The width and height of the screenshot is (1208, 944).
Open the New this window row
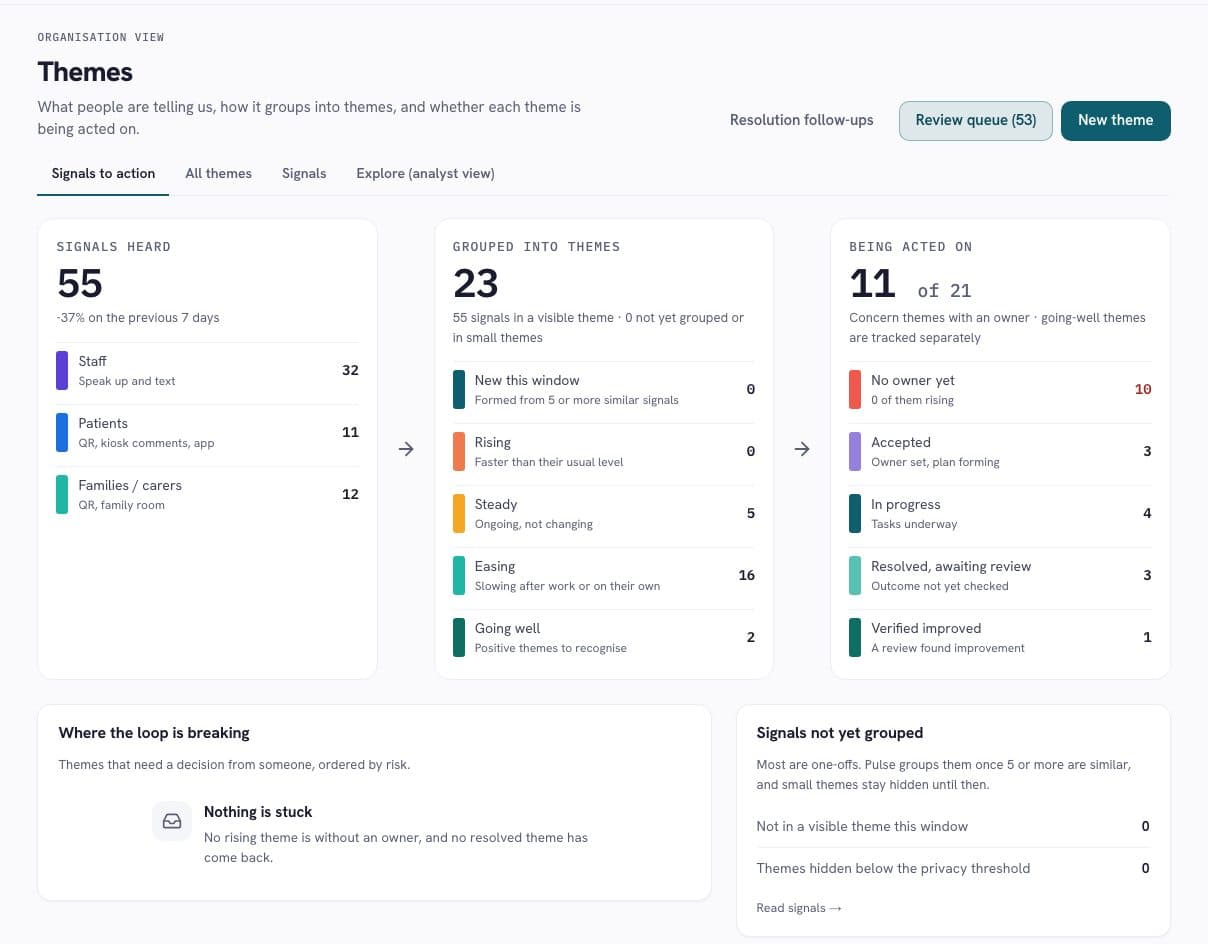pyautogui.click(x=604, y=389)
